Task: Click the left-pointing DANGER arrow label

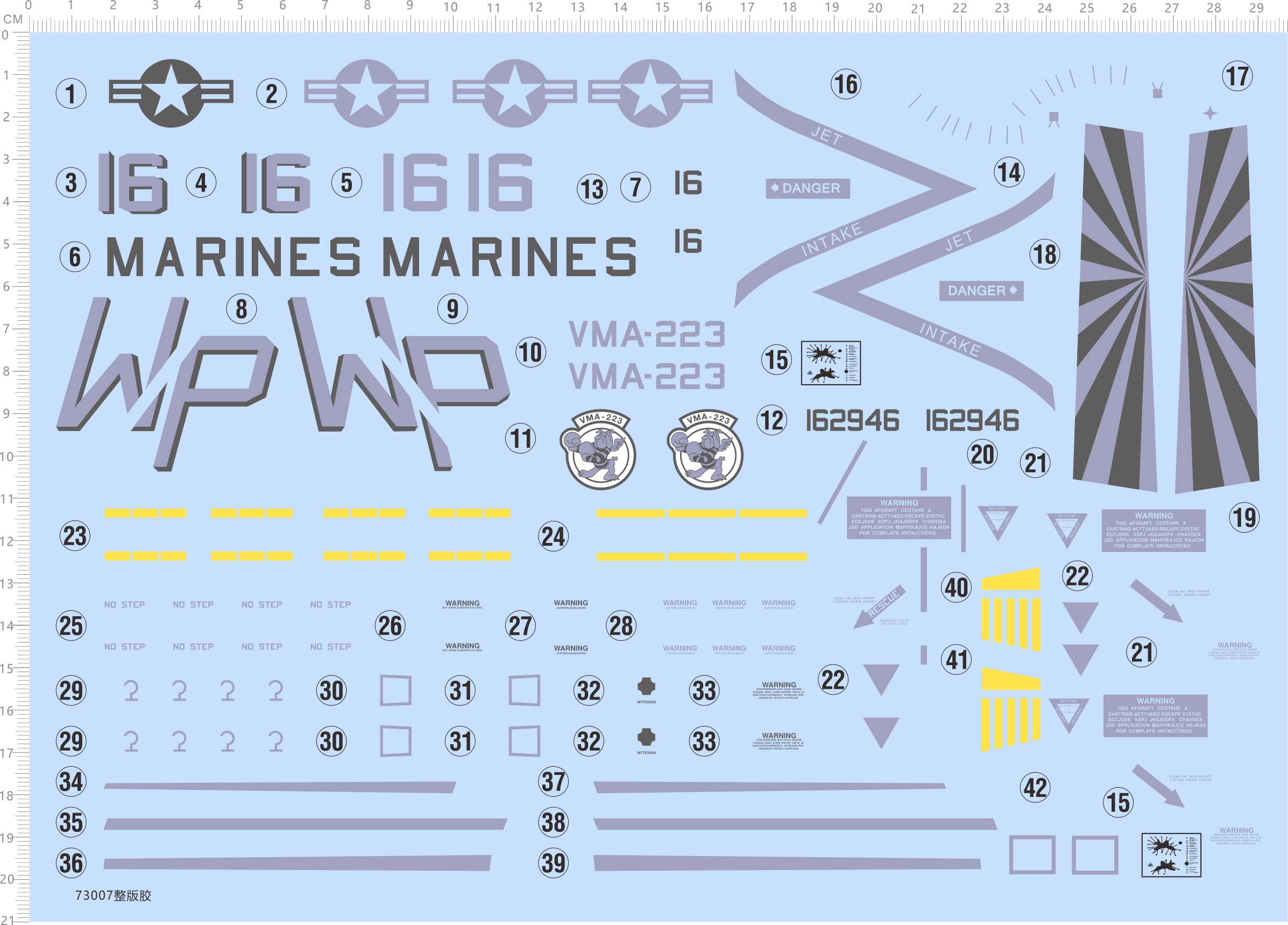Action: [x=807, y=188]
